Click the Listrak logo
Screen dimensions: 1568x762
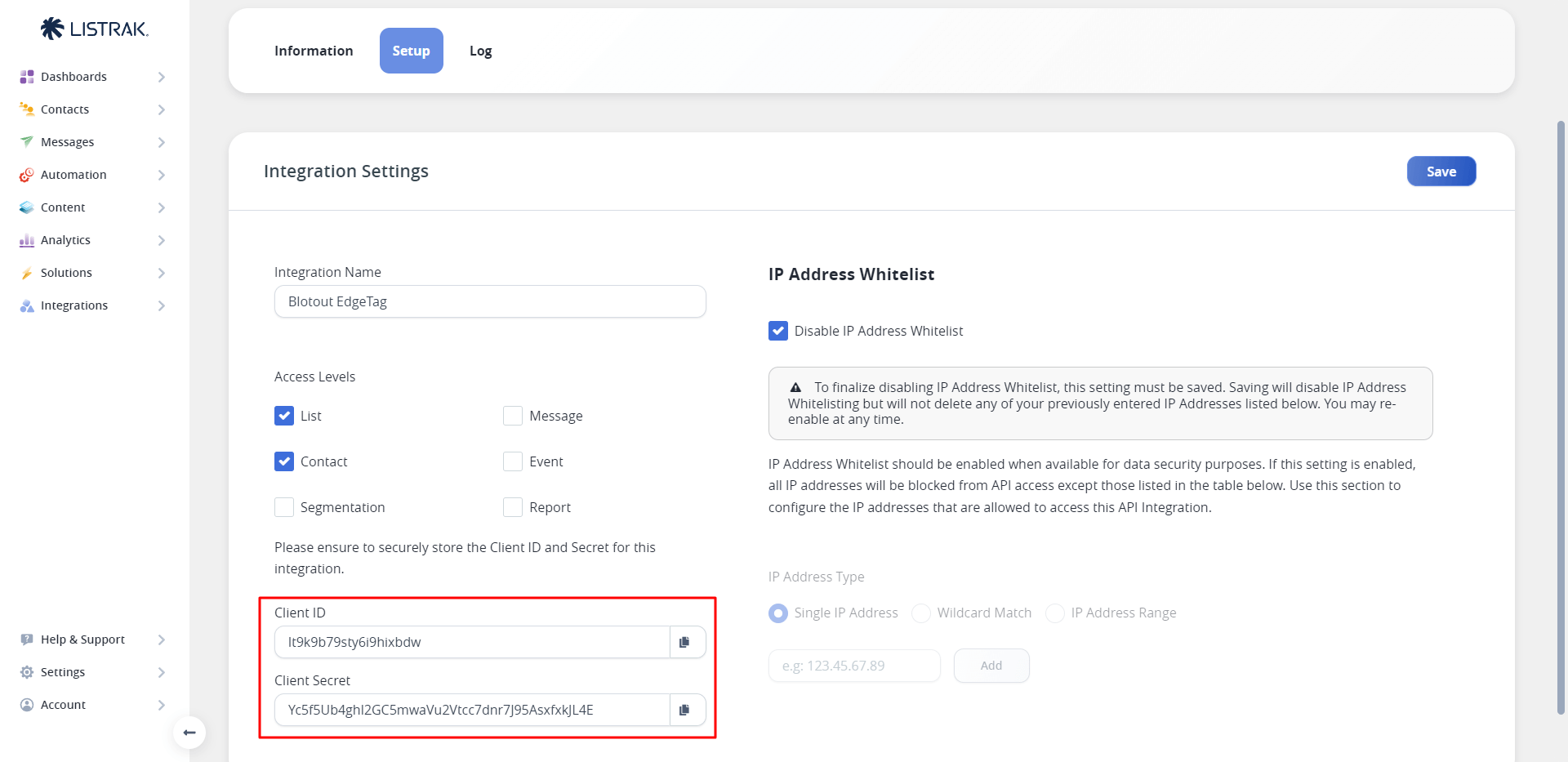point(95,29)
